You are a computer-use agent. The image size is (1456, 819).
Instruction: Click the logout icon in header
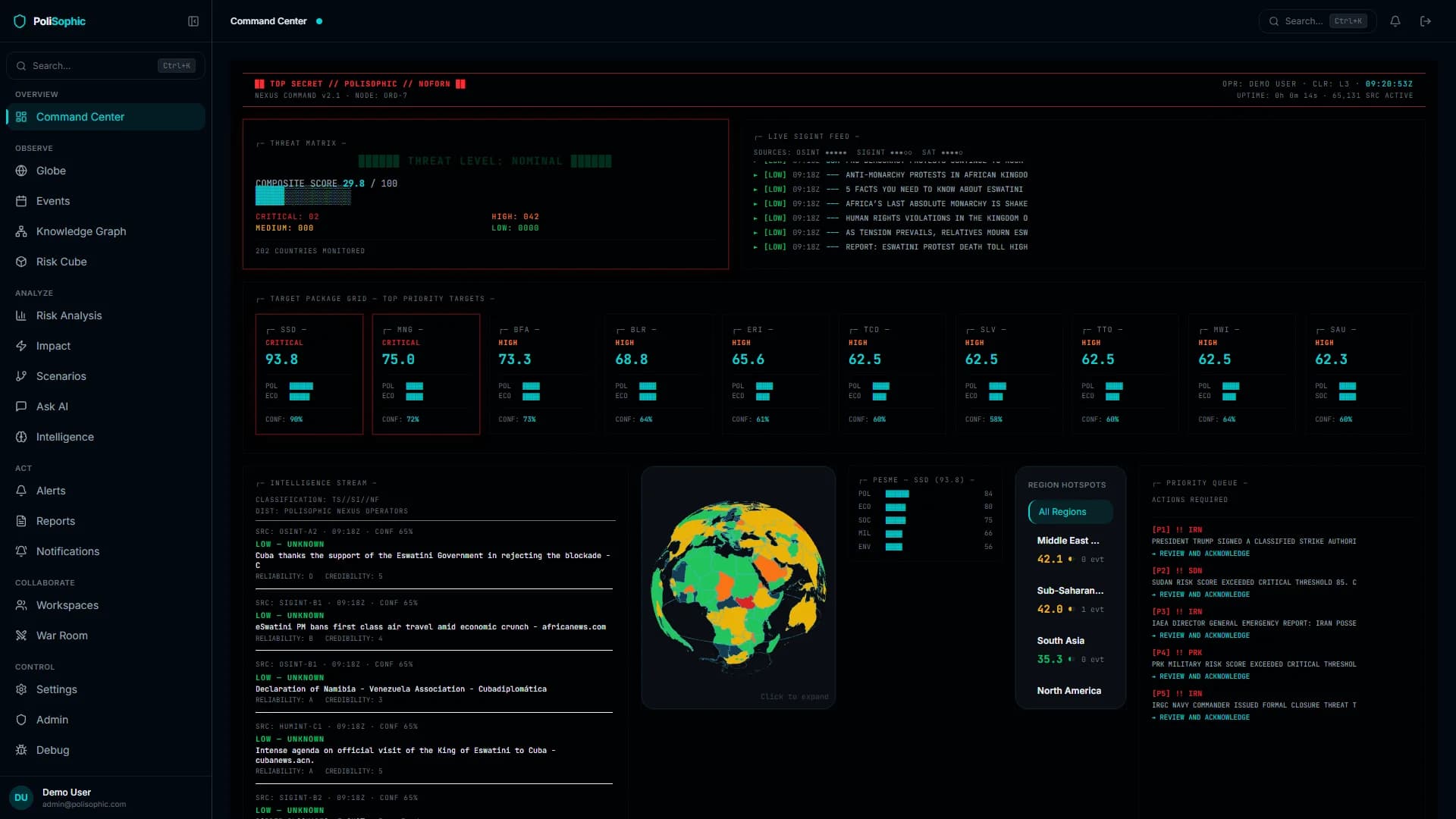[1426, 21]
